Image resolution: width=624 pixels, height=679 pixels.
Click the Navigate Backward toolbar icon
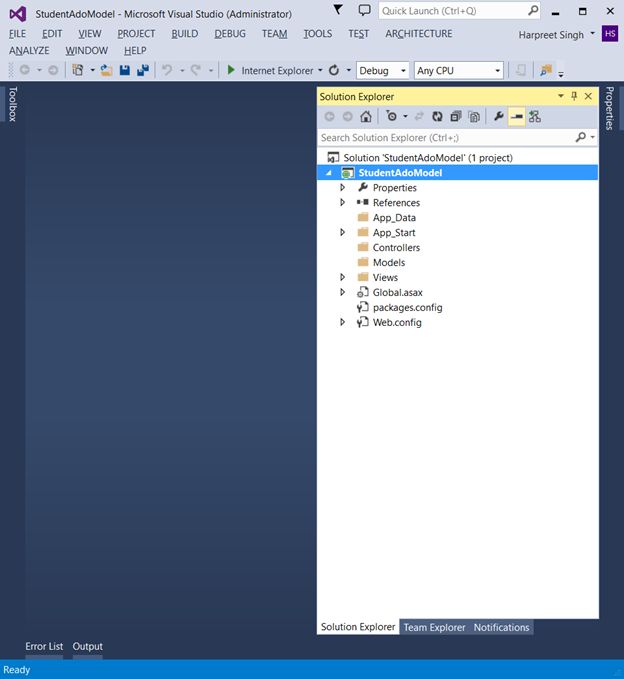tap(25, 70)
